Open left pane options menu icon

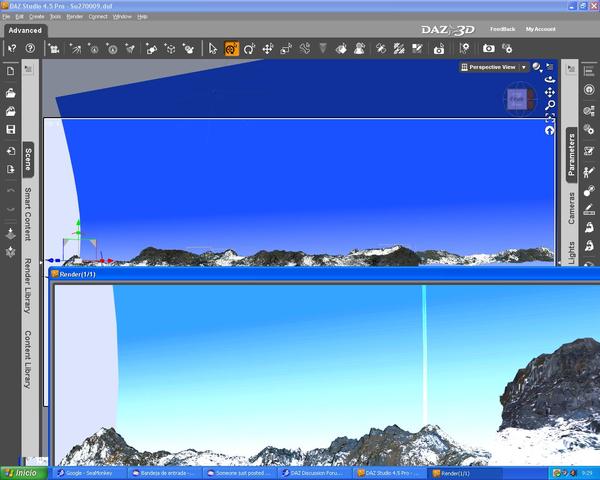click(x=28, y=69)
